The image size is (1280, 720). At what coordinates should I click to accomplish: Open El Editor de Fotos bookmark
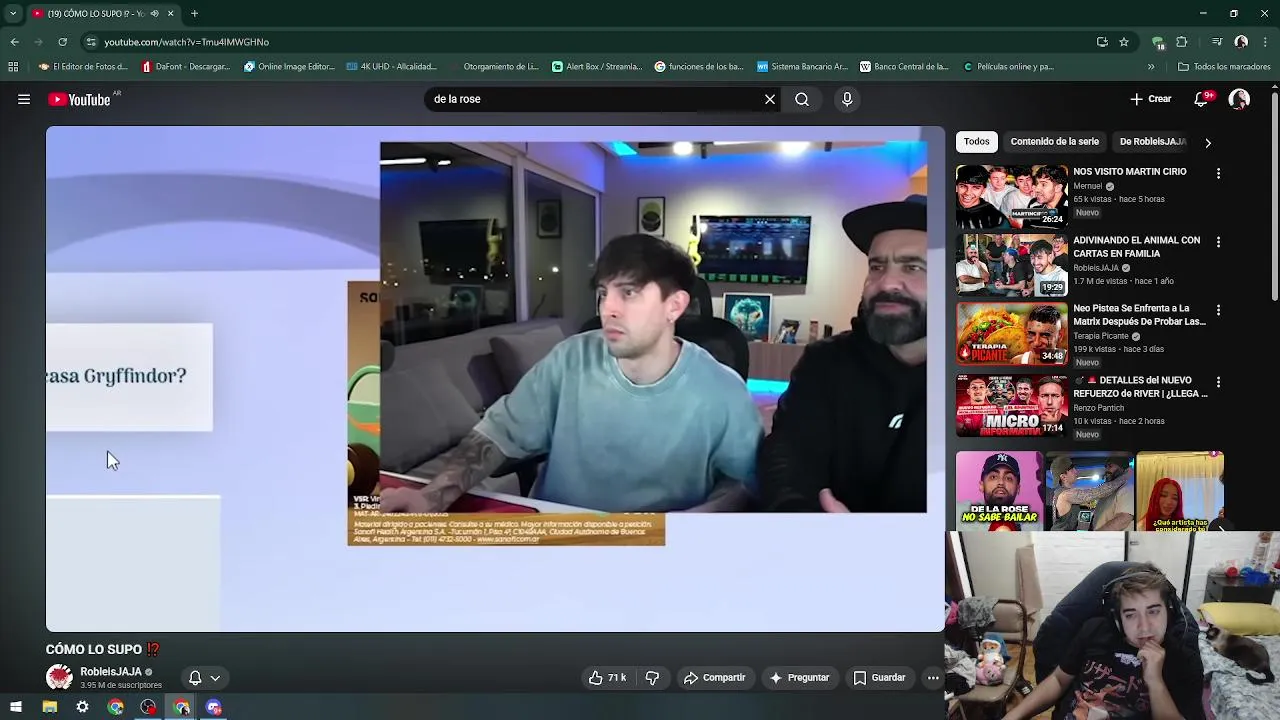tap(83, 67)
